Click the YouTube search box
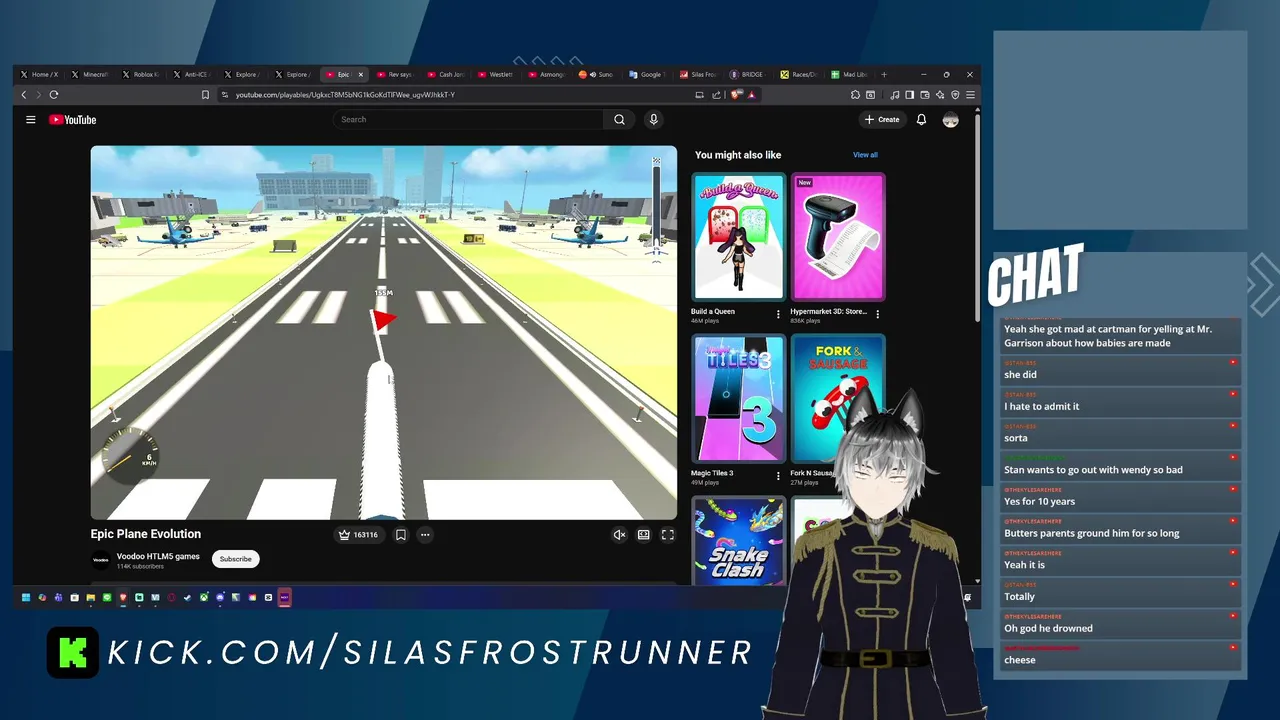The height and width of the screenshot is (720, 1280). click(x=468, y=119)
